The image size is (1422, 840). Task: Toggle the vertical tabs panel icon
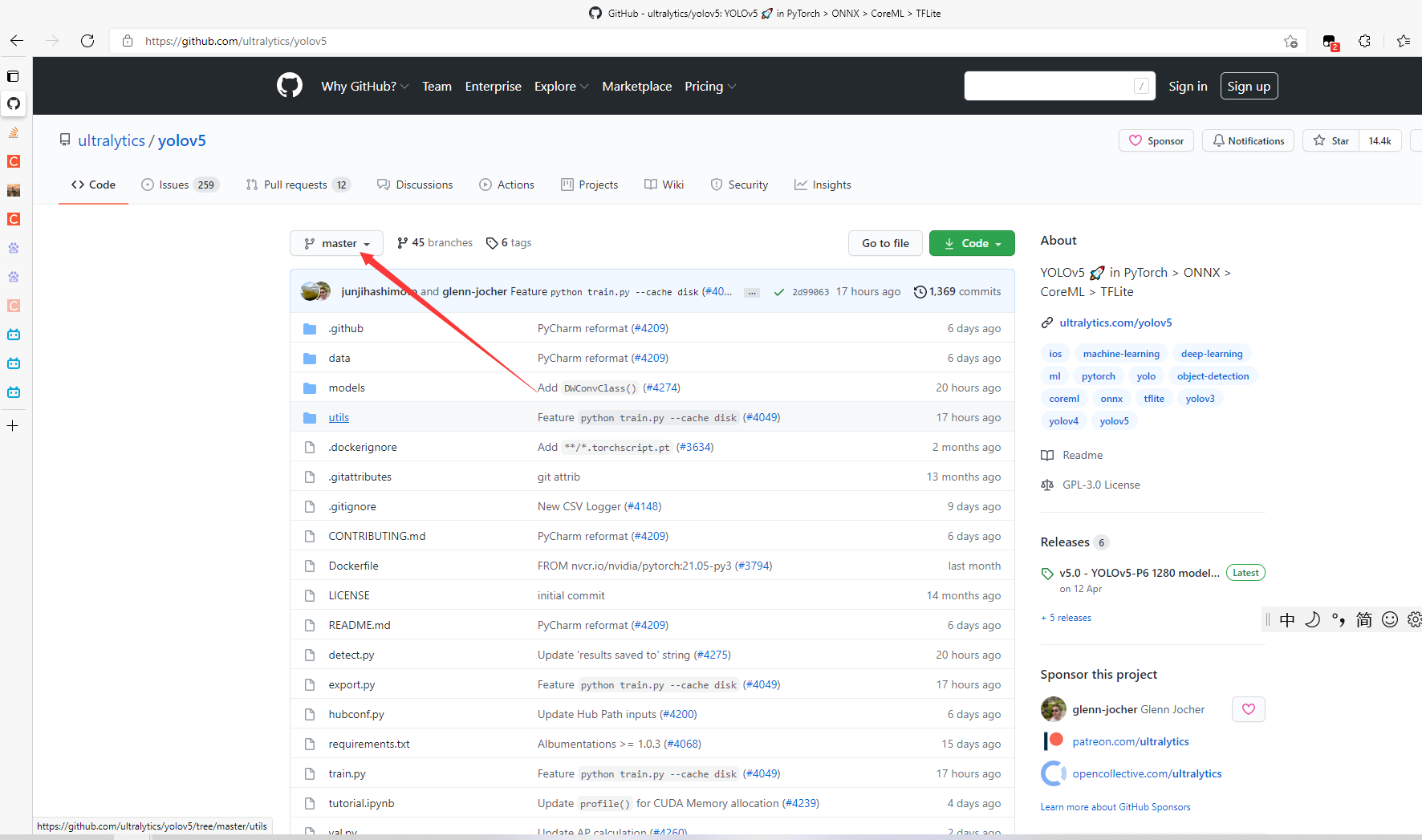(13, 76)
